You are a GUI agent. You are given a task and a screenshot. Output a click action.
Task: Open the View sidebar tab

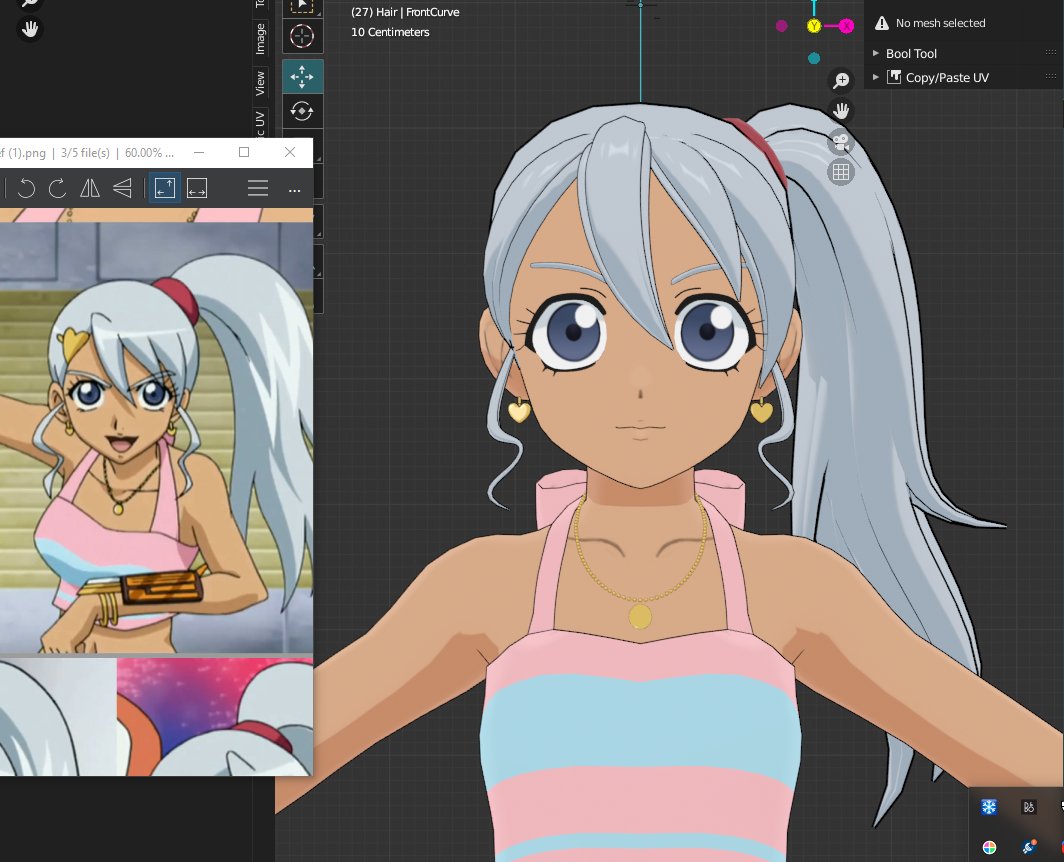click(x=260, y=83)
